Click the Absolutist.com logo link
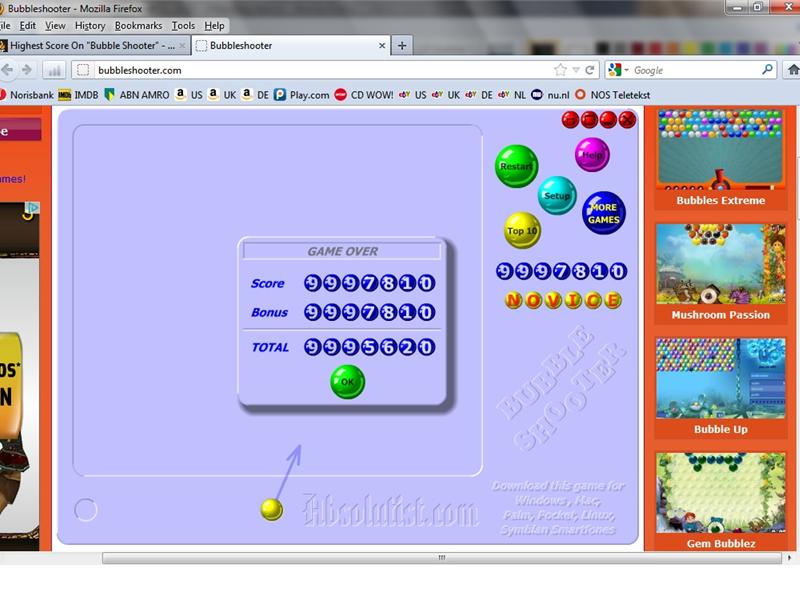Image resolution: width=800 pixels, height=600 pixels. coord(390,510)
